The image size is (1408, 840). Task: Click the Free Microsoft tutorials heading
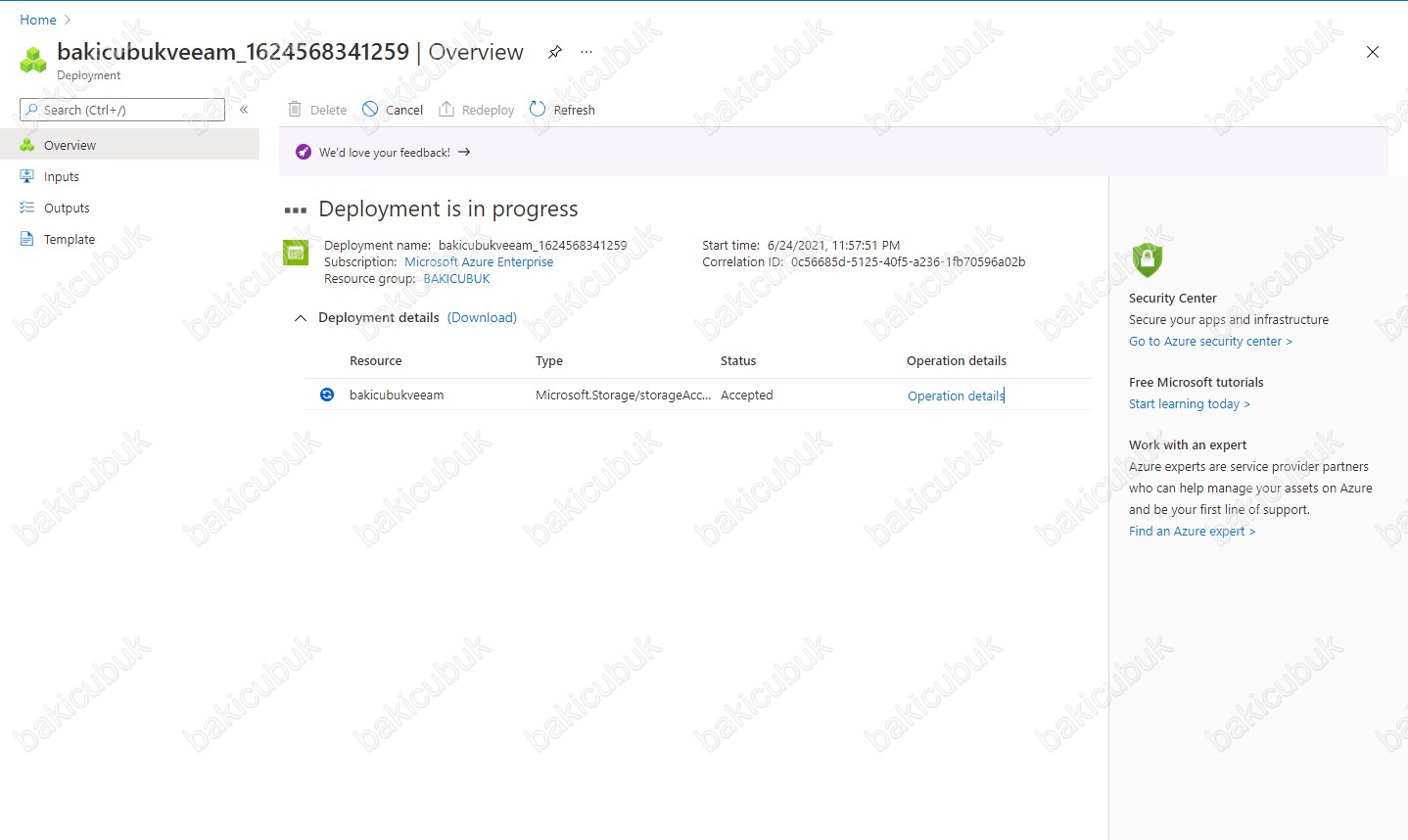tap(1197, 383)
